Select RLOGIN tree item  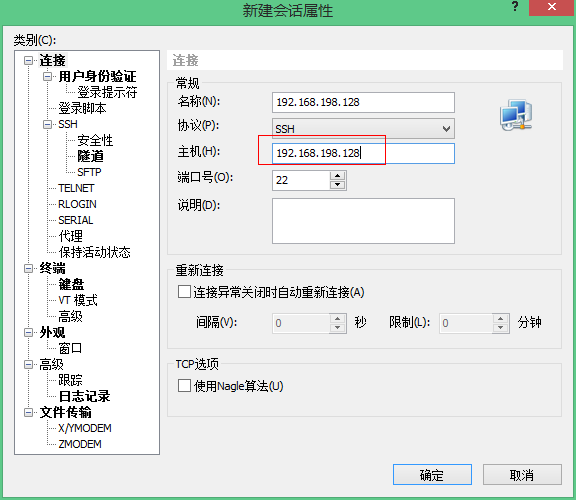(x=78, y=204)
